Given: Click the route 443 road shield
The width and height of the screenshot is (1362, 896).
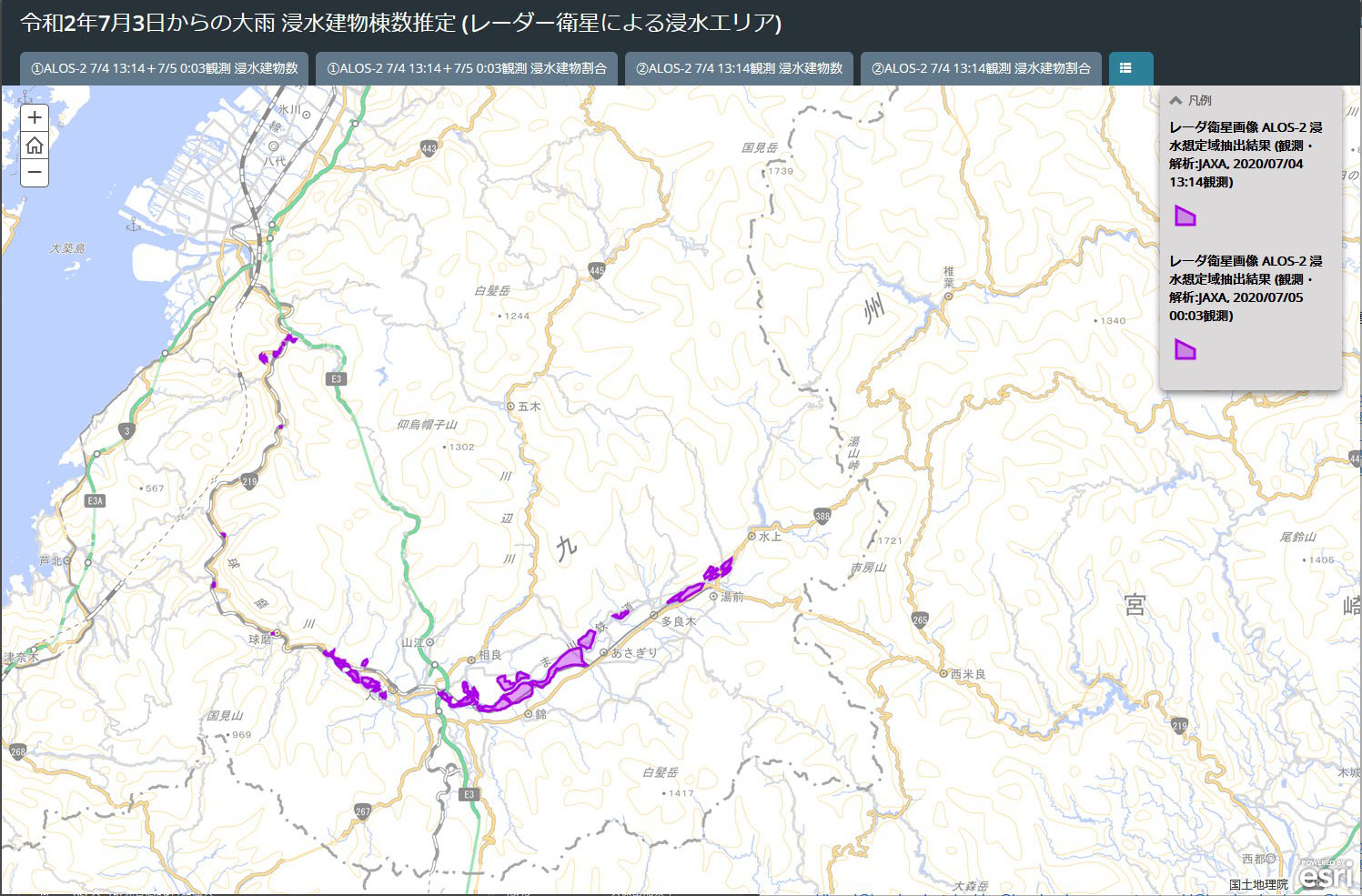Looking at the screenshot, I should [x=429, y=147].
